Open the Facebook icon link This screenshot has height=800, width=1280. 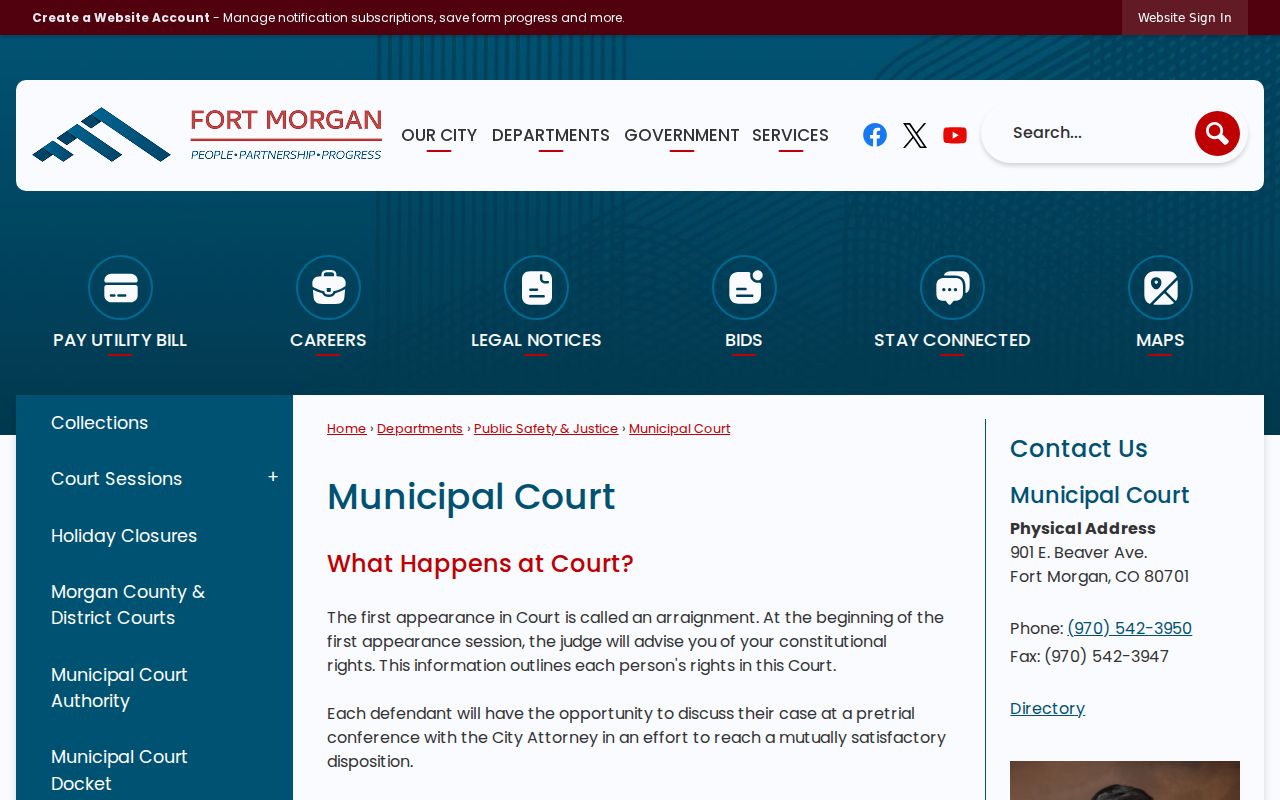(x=875, y=135)
